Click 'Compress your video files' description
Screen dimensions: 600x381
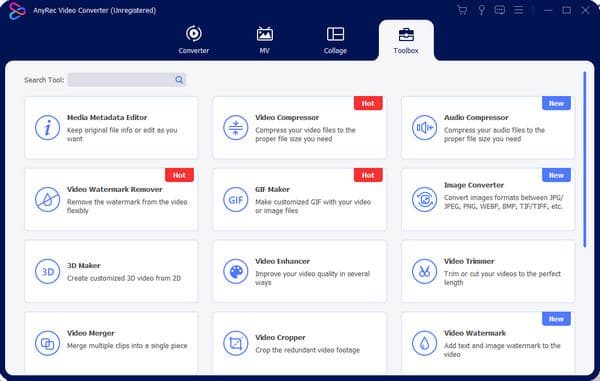[x=305, y=134]
